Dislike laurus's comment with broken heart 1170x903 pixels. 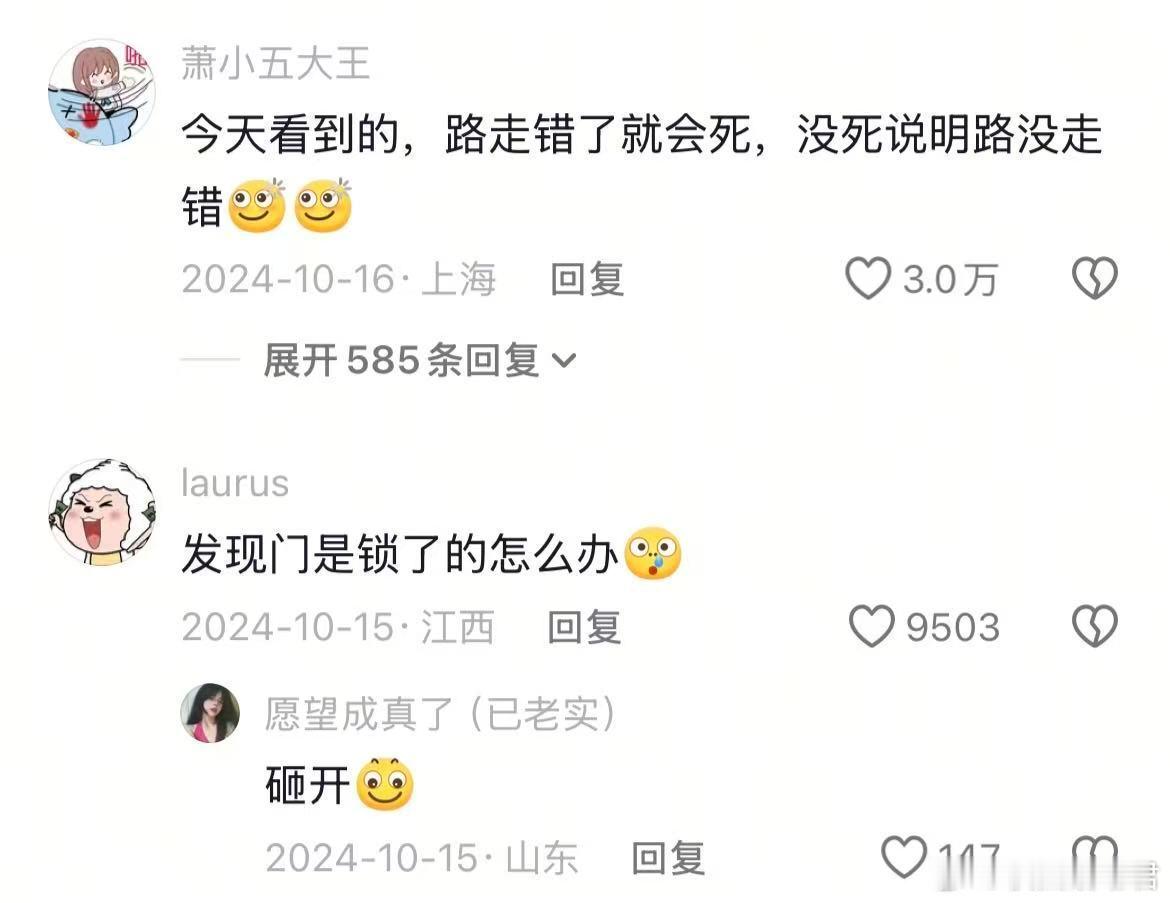pos(1095,625)
